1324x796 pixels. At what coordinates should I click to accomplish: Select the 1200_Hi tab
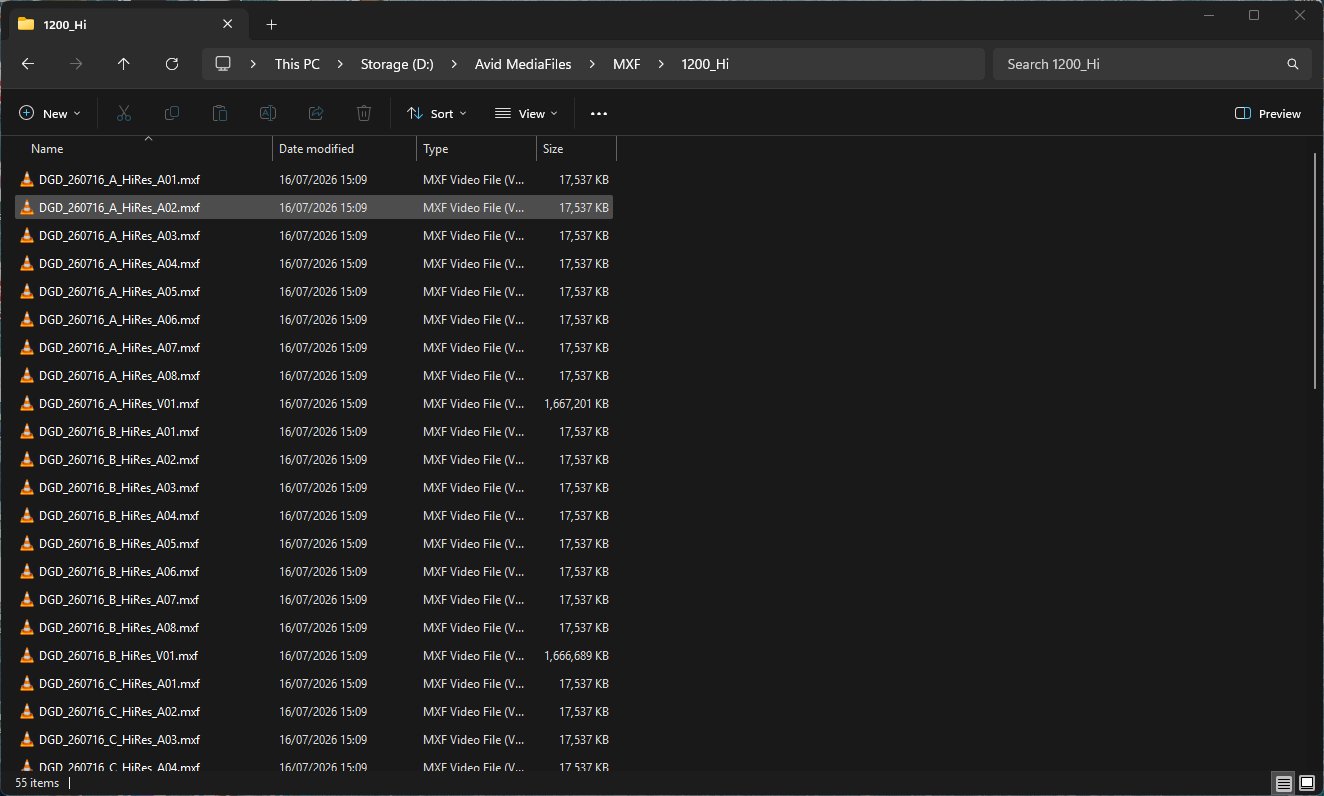click(126, 24)
